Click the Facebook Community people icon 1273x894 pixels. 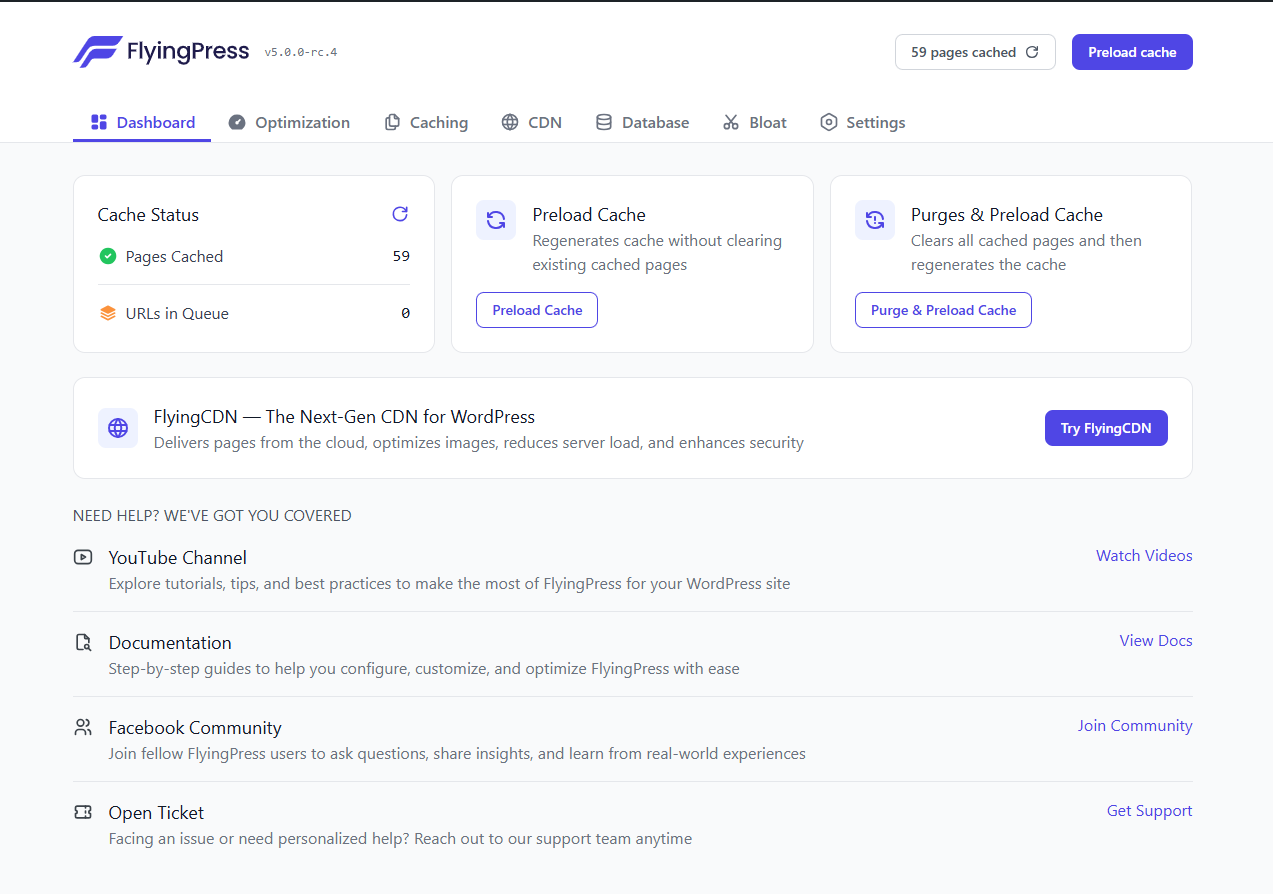pyautogui.click(x=83, y=727)
